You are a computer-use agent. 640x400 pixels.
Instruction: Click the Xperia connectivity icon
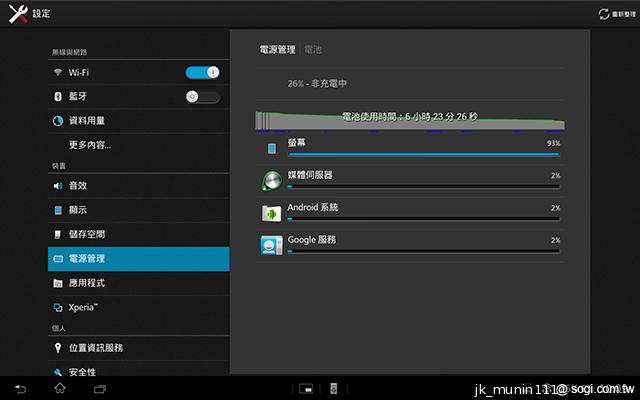click(58, 308)
